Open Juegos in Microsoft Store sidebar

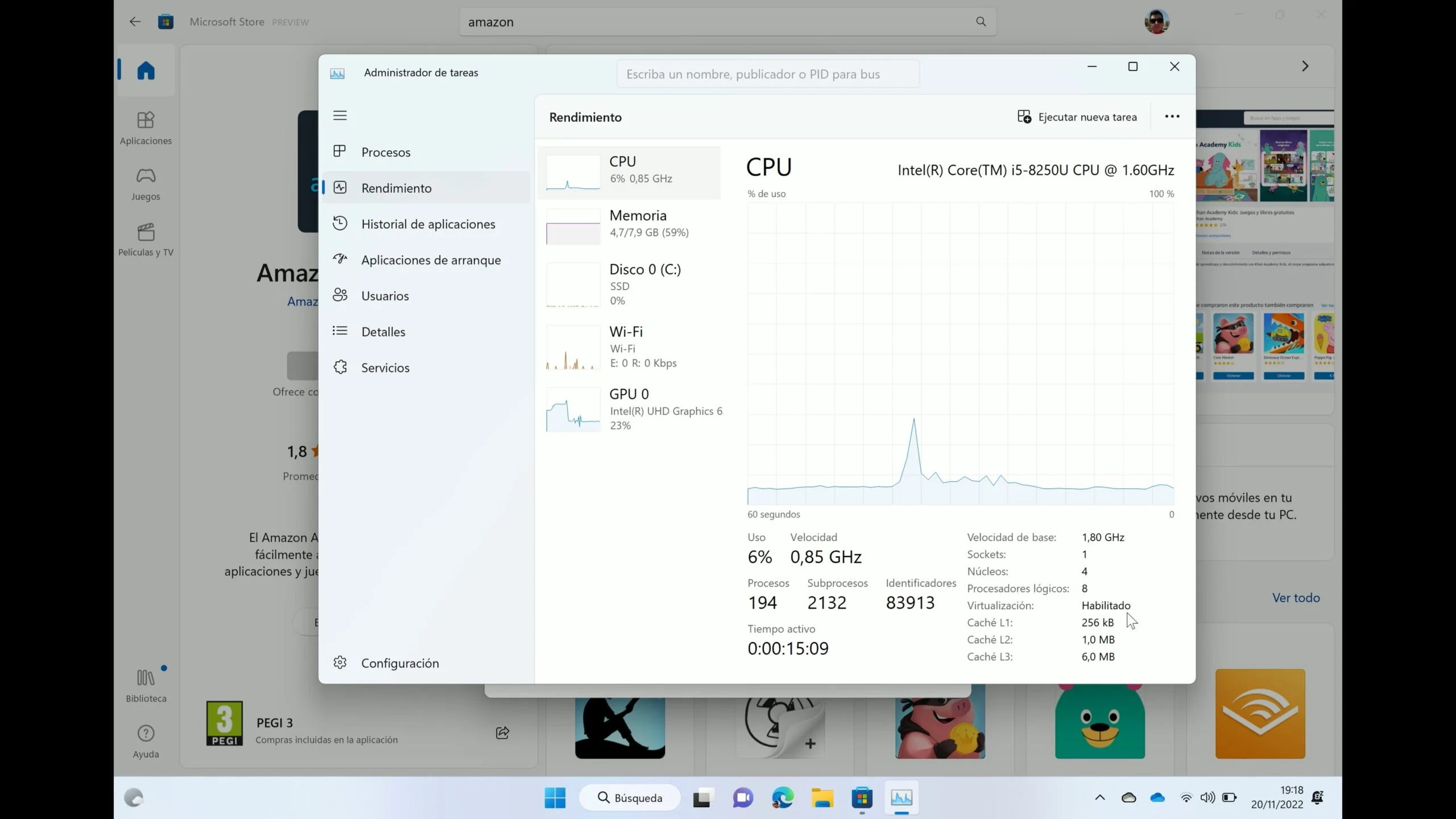[146, 184]
